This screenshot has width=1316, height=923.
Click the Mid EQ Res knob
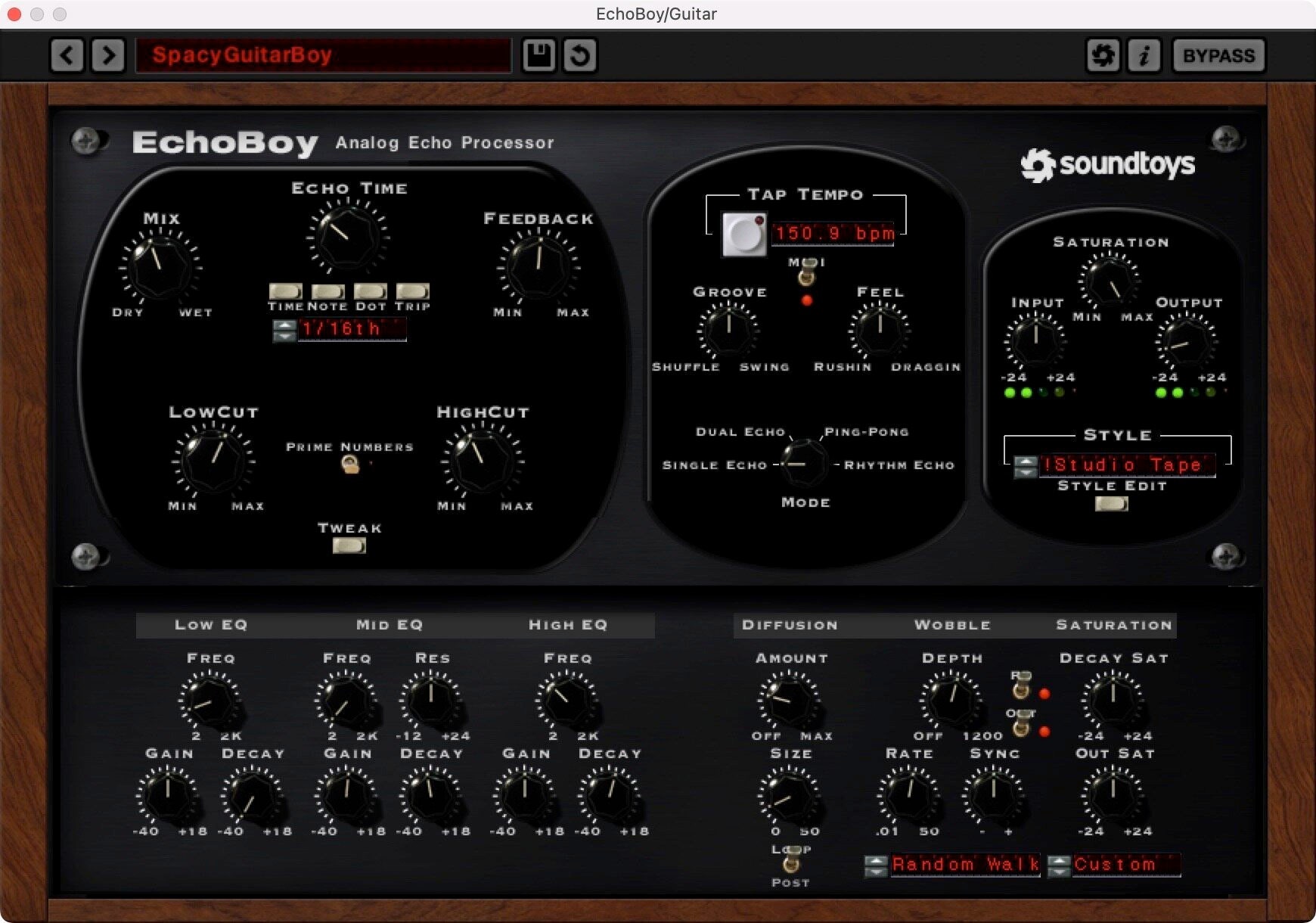coord(430,701)
